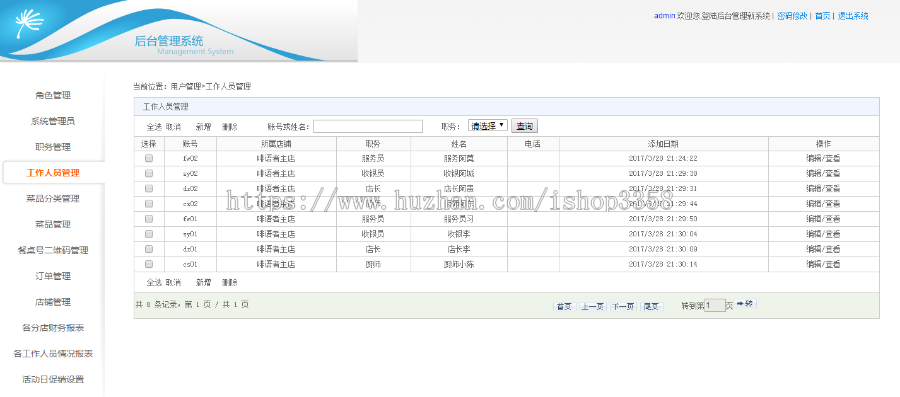900x397 pixels.
Task: Check the box for account cs01
Action: 149,264
